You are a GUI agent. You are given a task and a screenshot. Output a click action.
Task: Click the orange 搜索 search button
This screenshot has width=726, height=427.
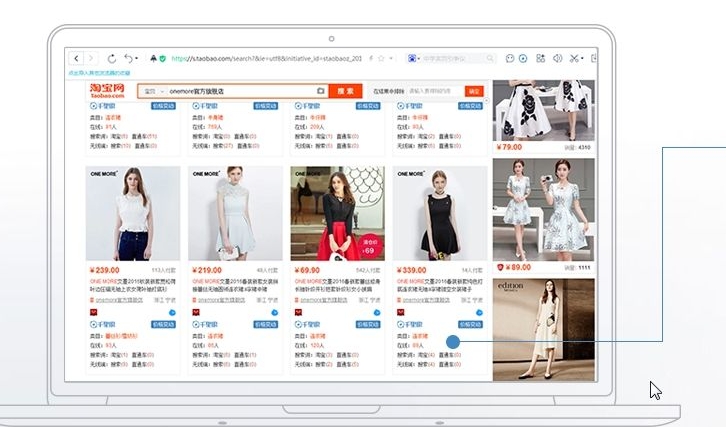coord(345,91)
